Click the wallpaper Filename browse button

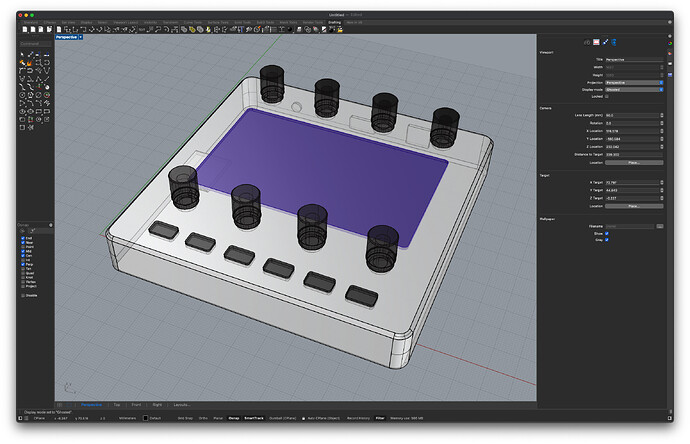pyautogui.click(x=660, y=226)
